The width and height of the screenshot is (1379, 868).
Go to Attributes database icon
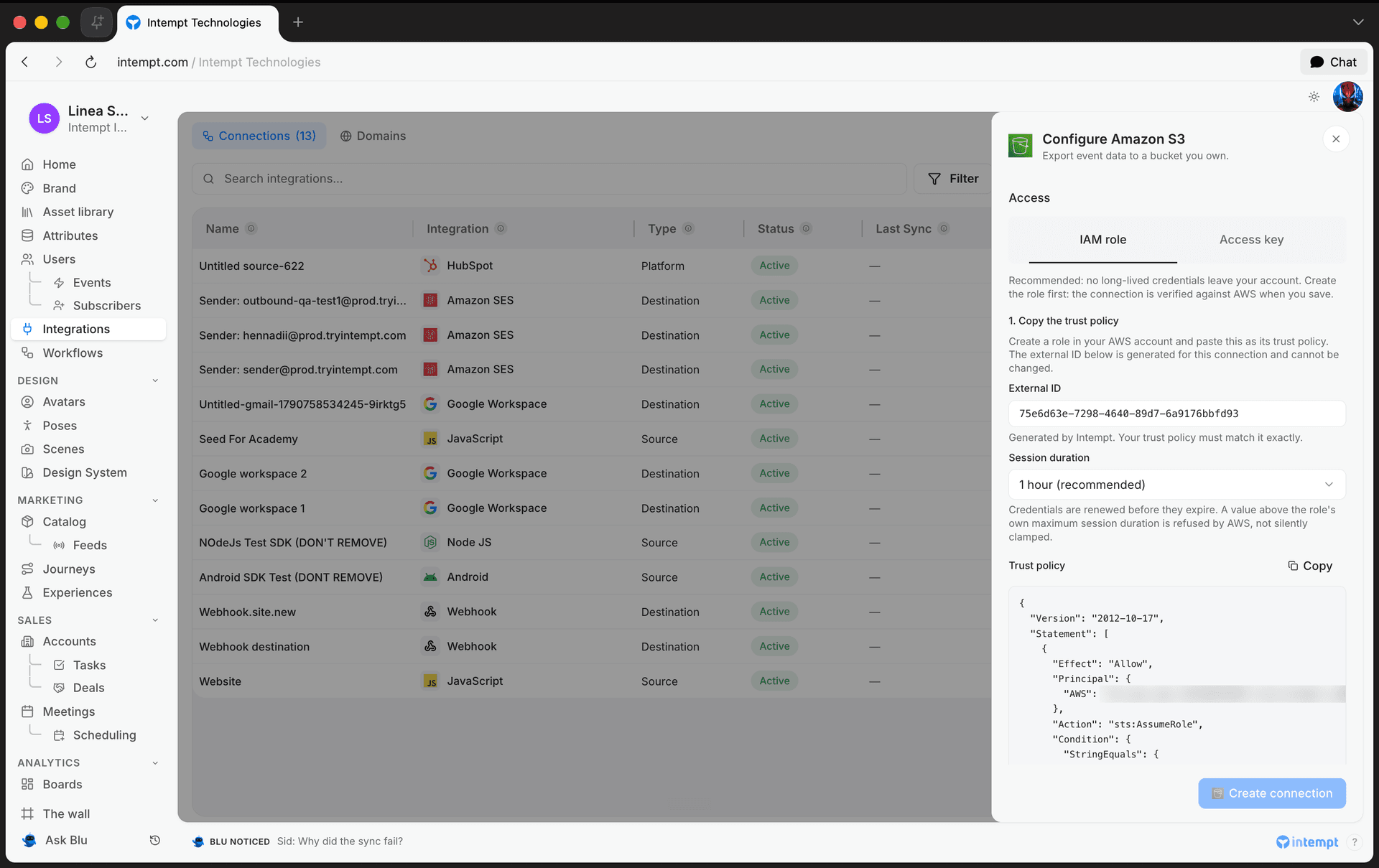tap(27, 235)
